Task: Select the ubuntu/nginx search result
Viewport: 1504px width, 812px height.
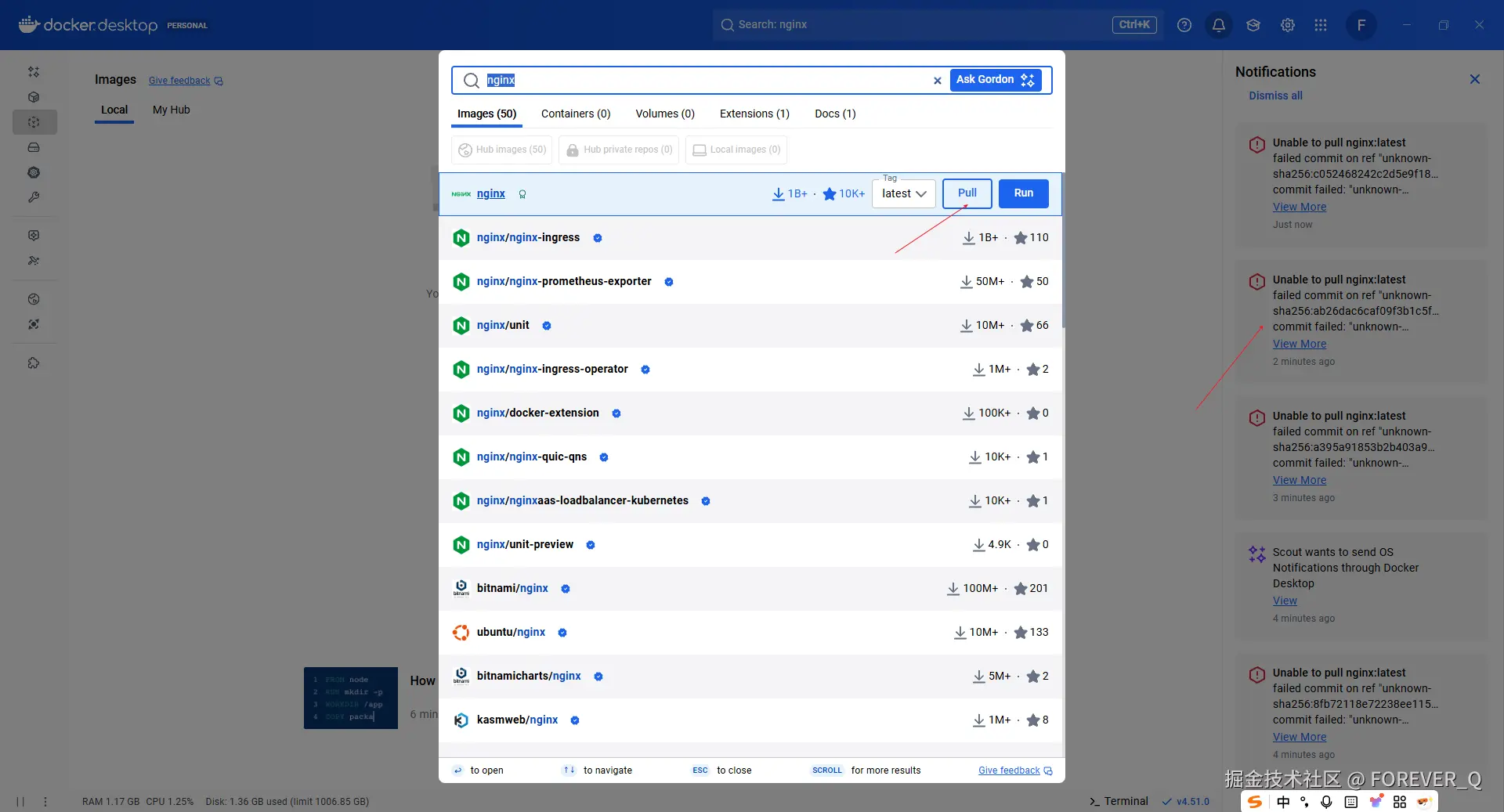Action: click(x=750, y=633)
